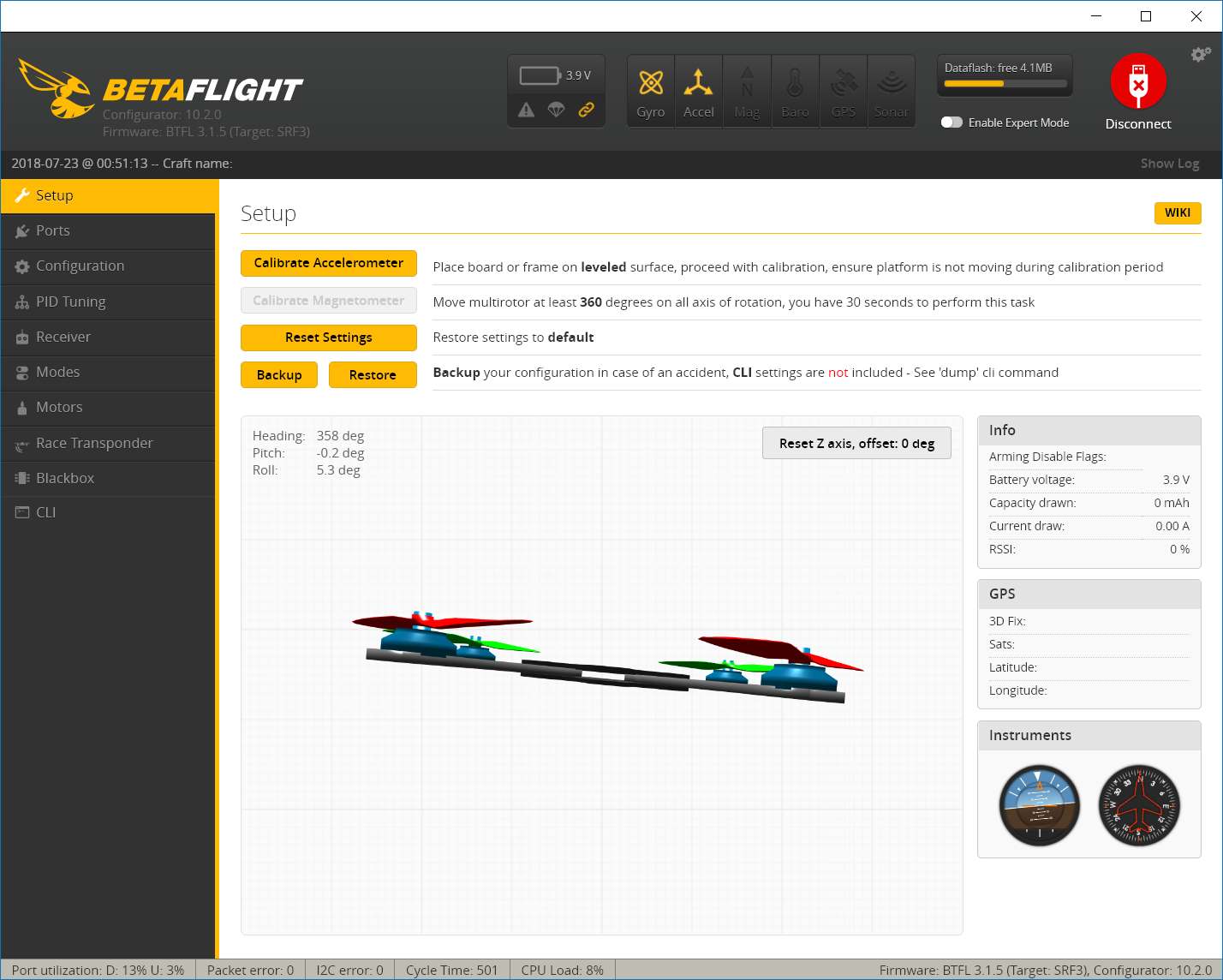Click the Sats row in GPS panel
The image size is (1223, 980).
tap(1089, 644)
